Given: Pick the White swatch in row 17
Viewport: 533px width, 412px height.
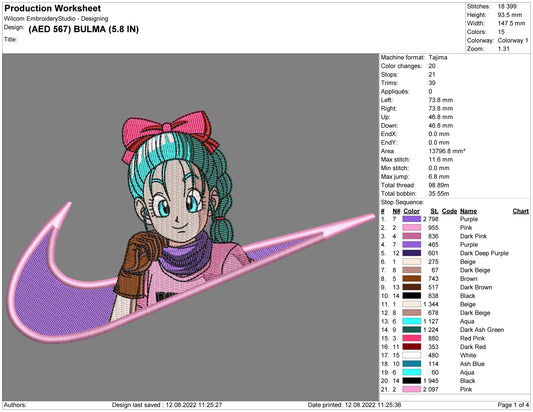Looking at the screenshot, I should coord(411,355).
